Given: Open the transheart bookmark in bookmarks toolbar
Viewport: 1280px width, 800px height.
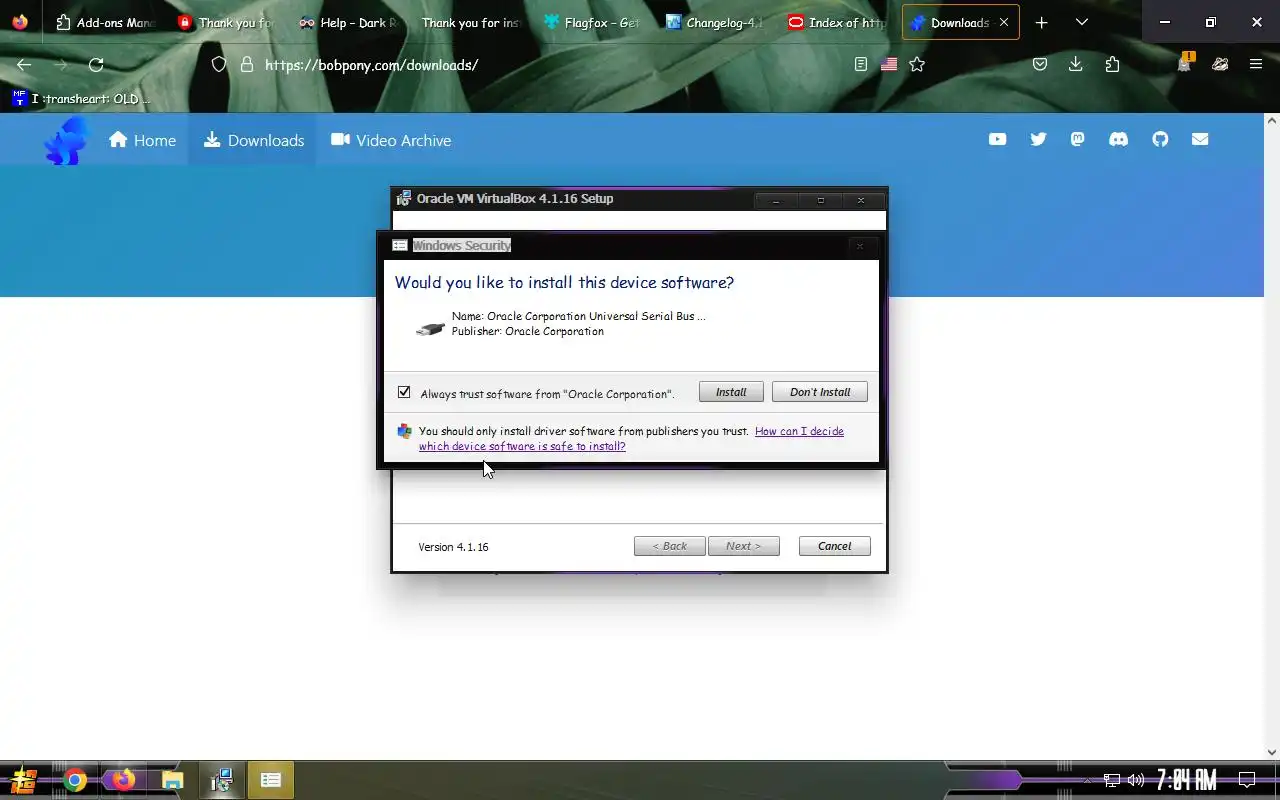Looking at the screenshot, I should [81, 98].
